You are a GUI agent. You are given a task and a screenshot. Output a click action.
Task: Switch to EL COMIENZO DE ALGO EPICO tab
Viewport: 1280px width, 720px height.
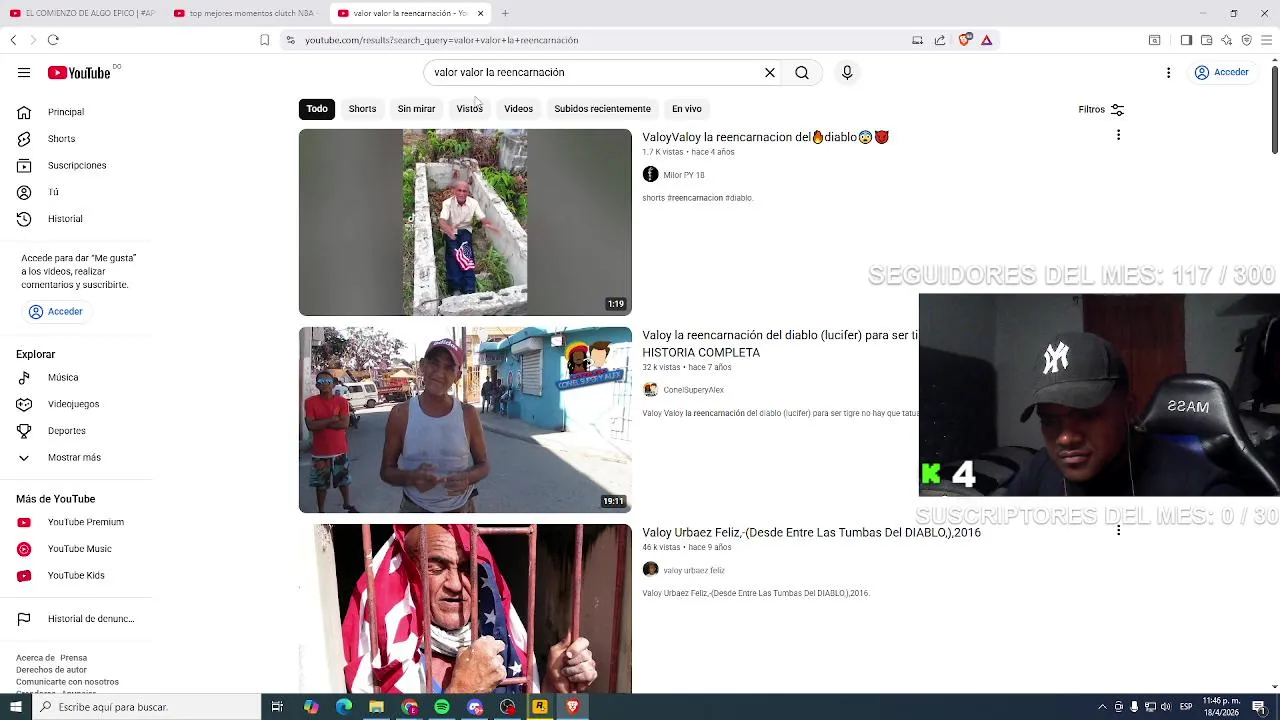click(82, 13)
